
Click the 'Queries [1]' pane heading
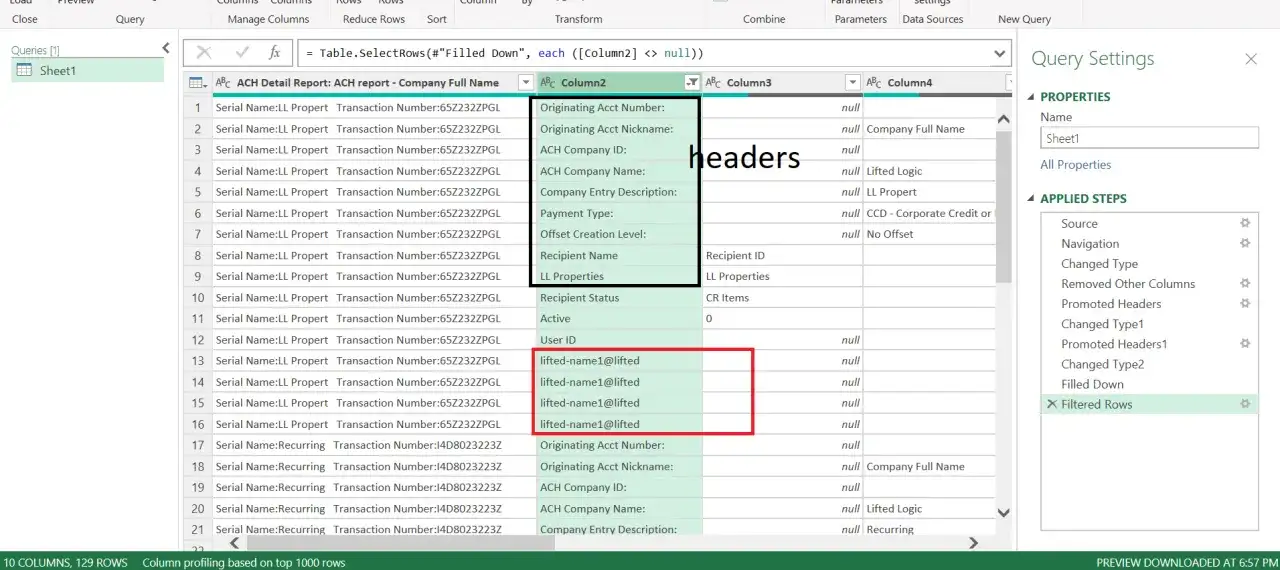tap(35, 50)
